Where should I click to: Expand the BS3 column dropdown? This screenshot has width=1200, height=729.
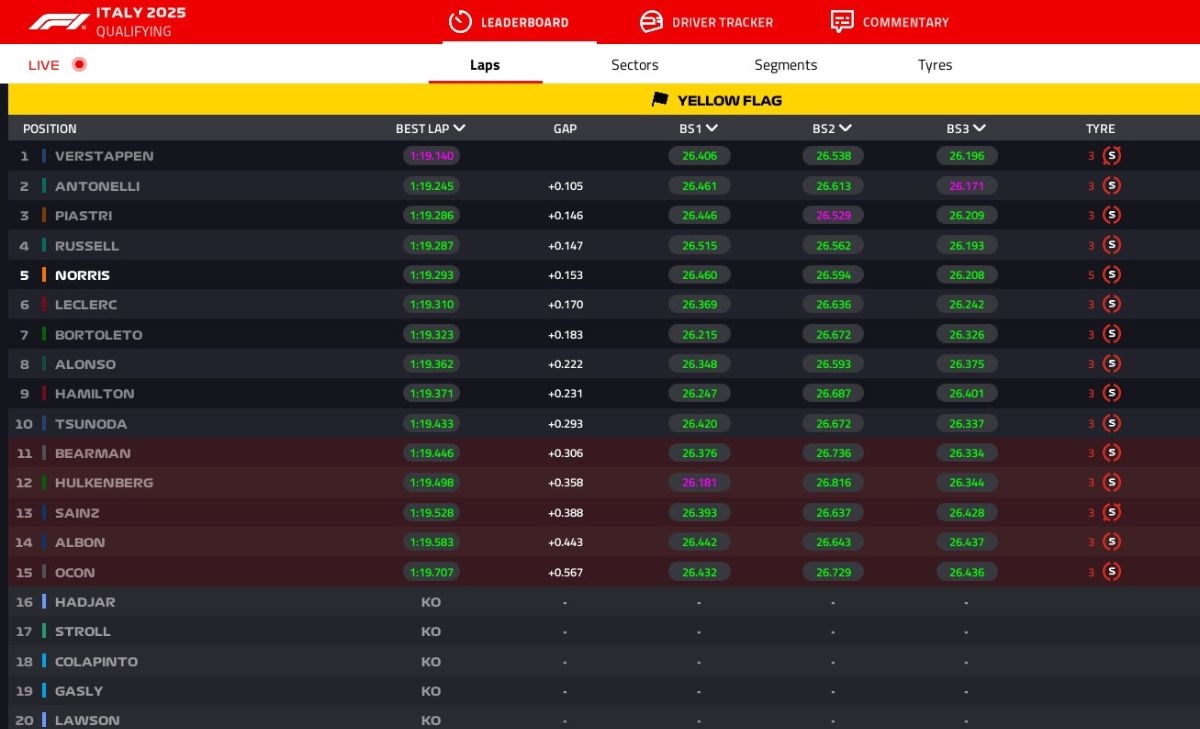(x=980, y=128)
